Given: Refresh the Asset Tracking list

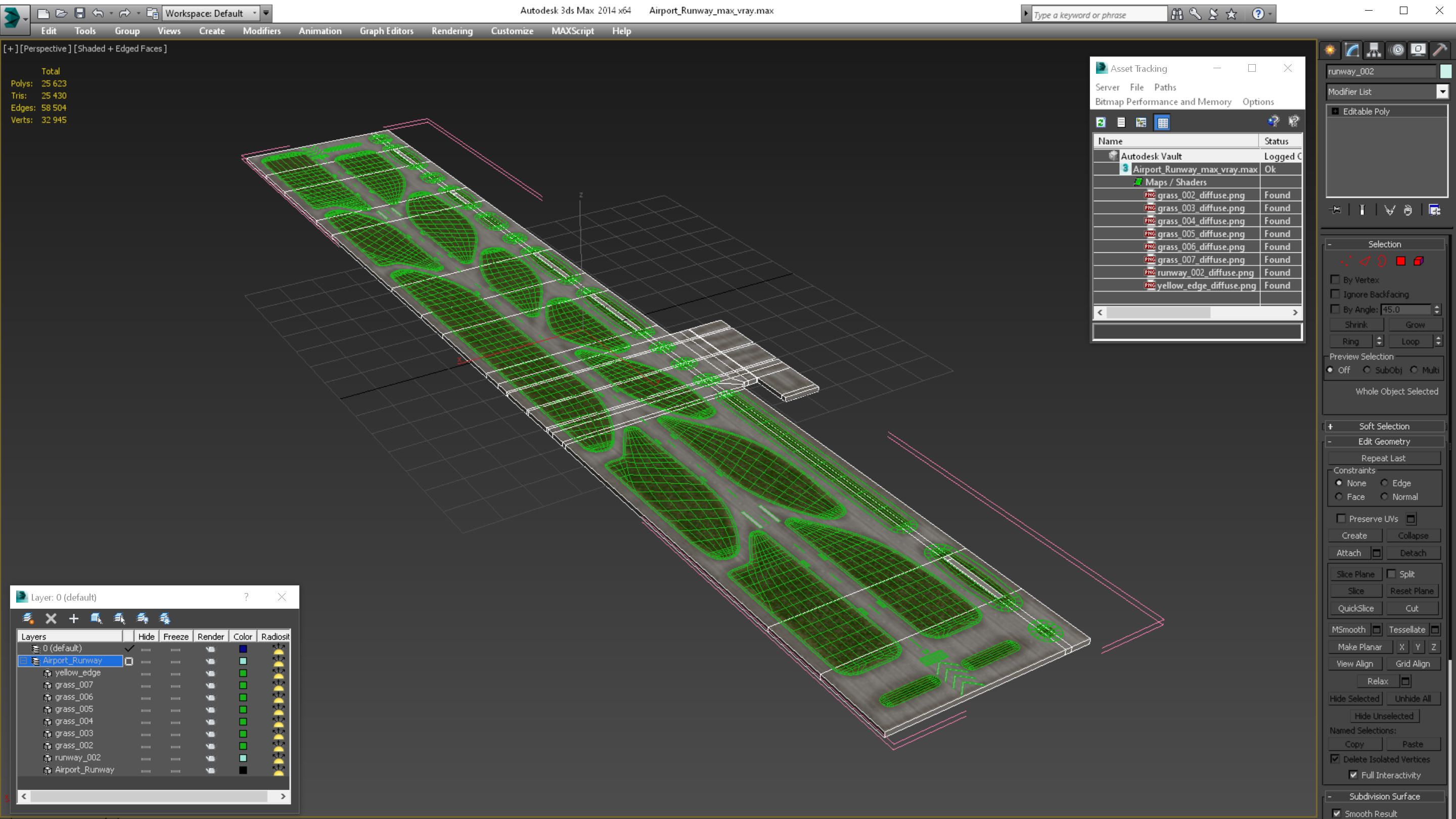Looking at the screenshot, I should tap(1101, 123).
